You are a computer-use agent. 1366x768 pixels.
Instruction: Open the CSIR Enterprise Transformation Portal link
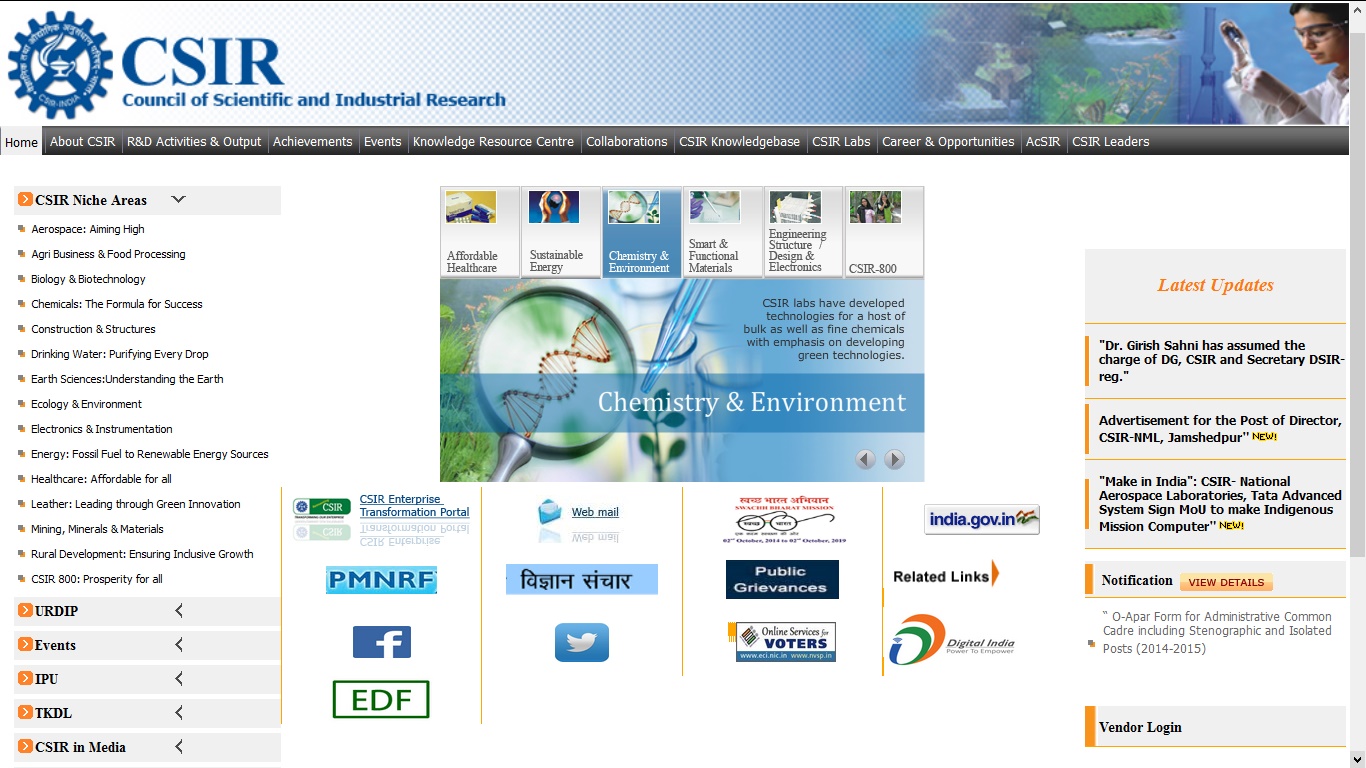[x=414, y=505]
